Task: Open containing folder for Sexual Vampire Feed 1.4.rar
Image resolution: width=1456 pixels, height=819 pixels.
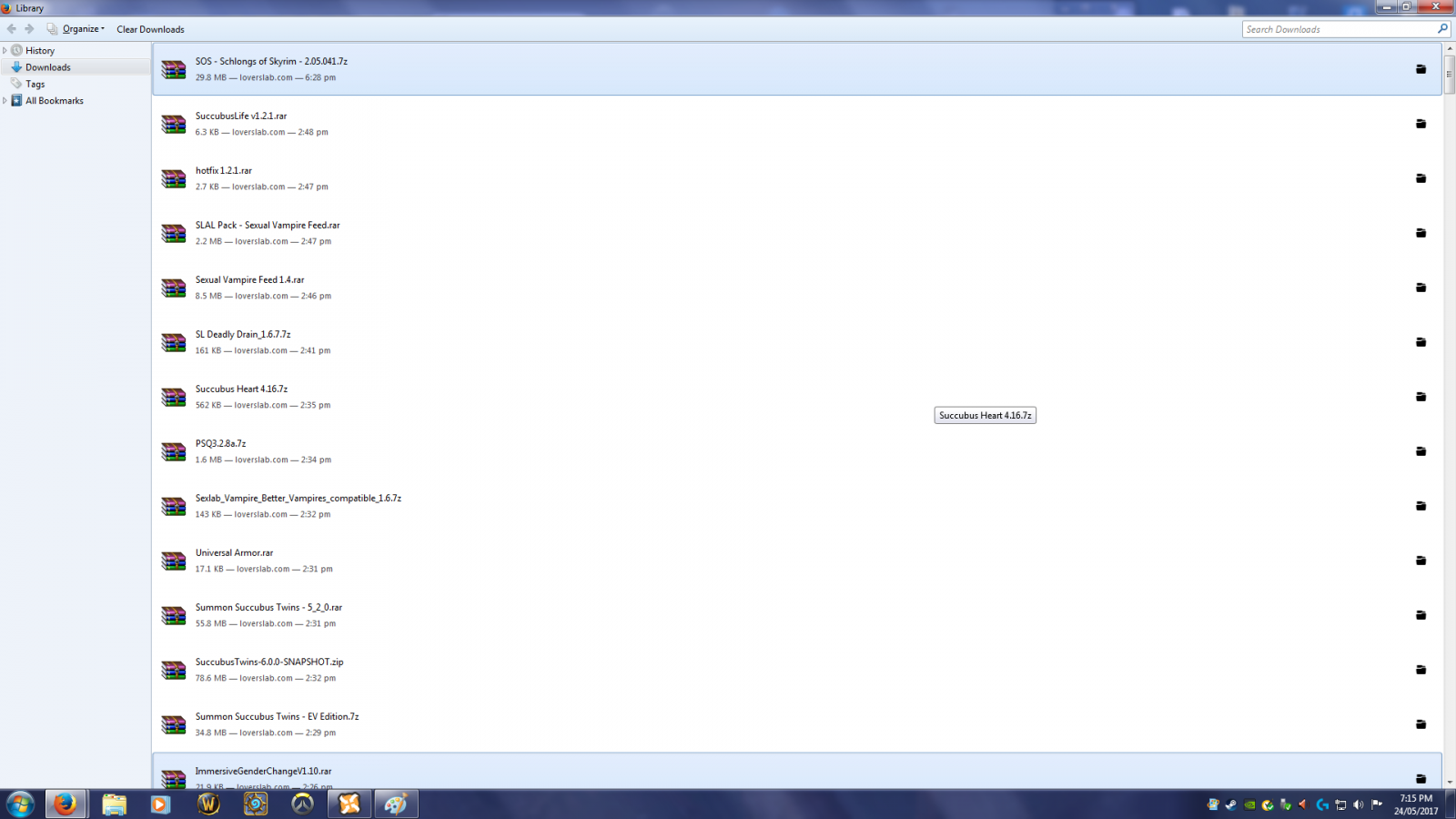Action: tap(1421, 288)
